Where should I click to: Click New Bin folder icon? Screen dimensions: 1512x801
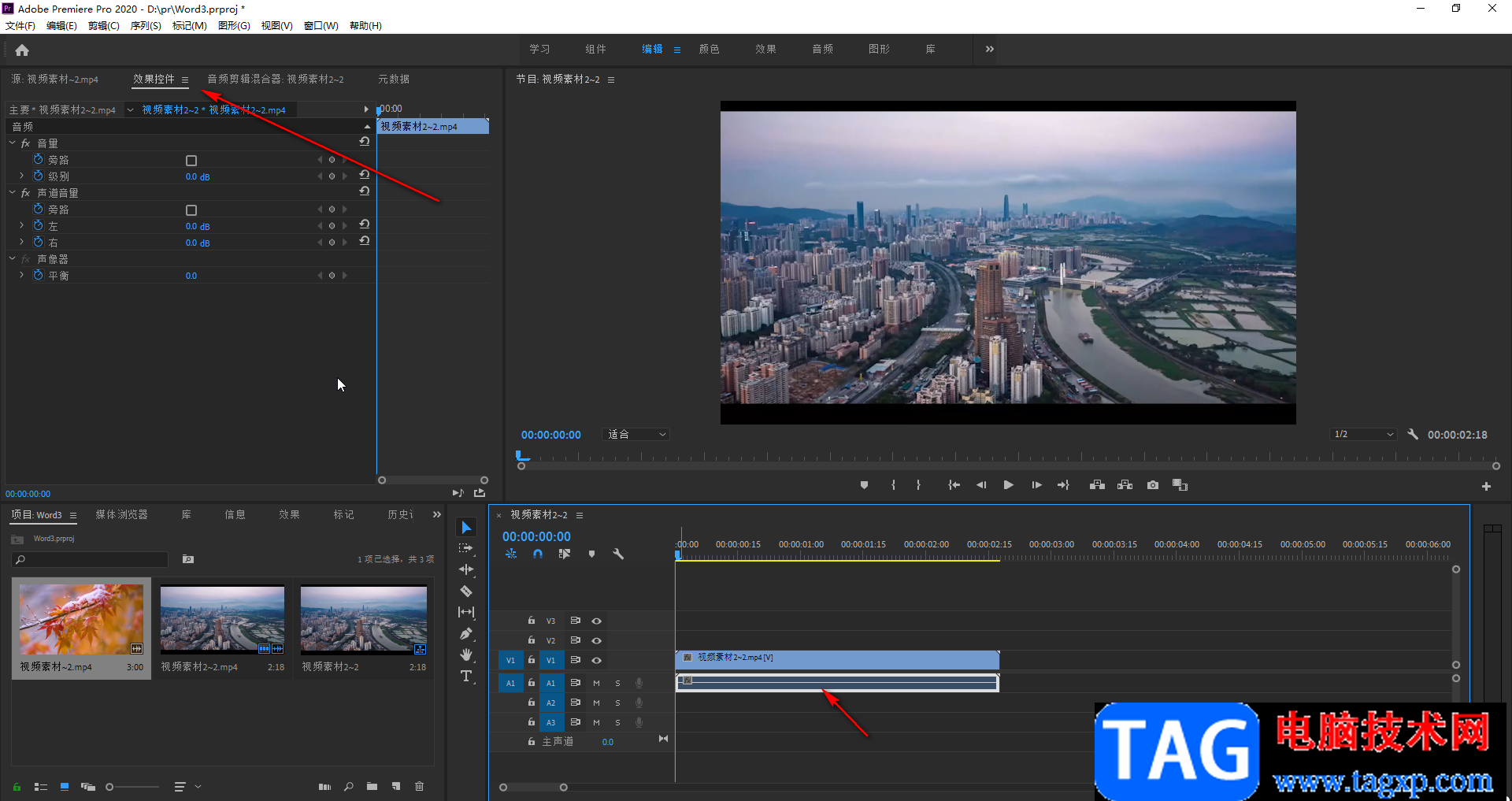coord(372,786)
